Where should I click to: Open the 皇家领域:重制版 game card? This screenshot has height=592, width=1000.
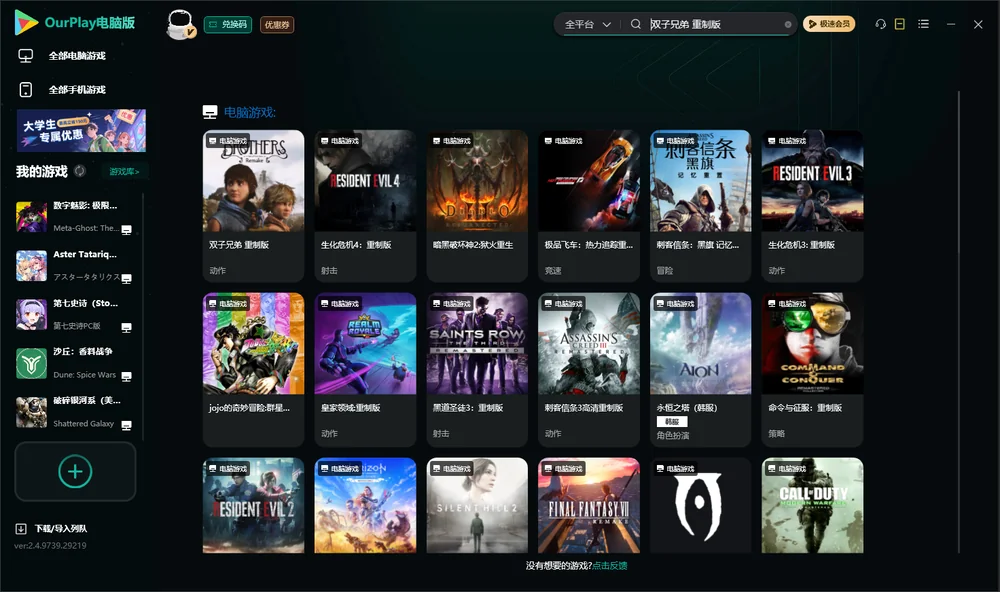[x=365, y=369]
